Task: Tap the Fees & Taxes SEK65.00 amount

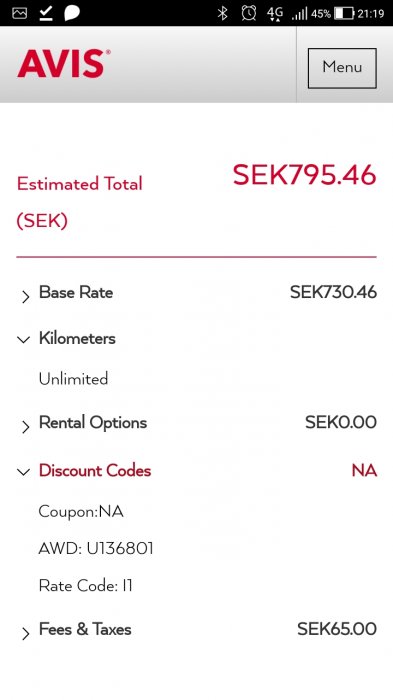Action: coord(337,629)
